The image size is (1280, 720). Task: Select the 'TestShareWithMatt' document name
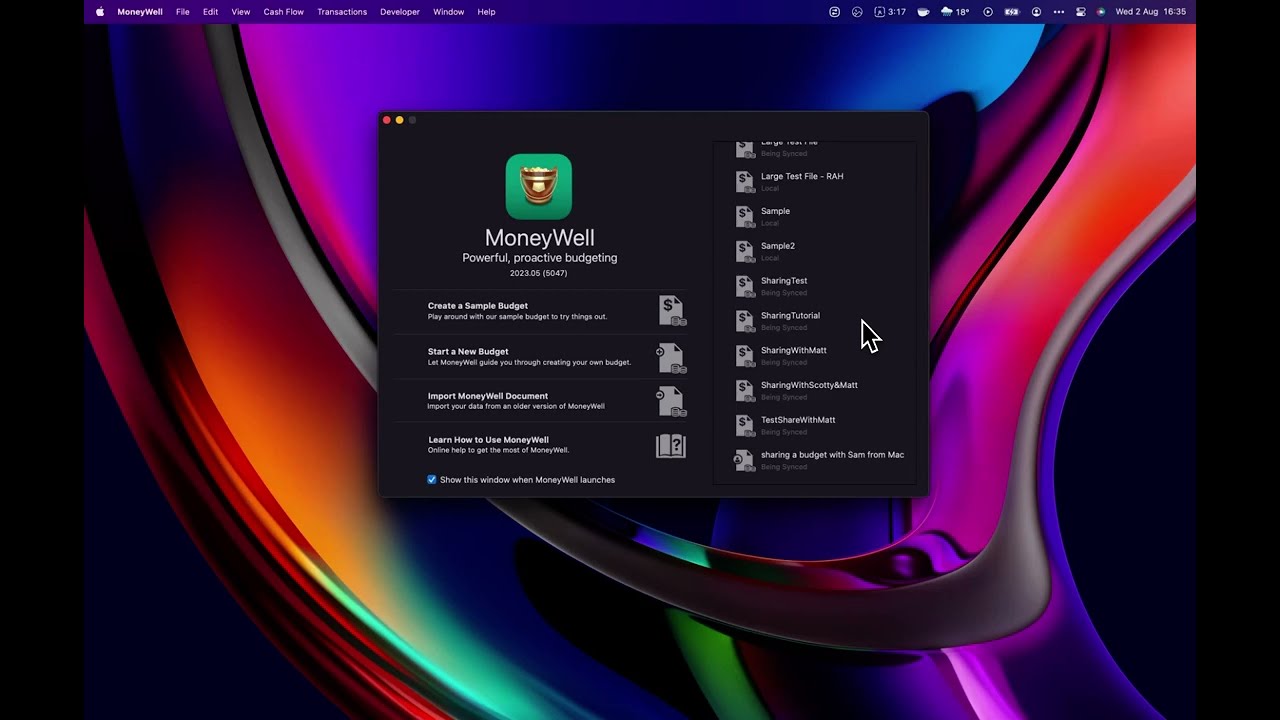pos(798,420)
